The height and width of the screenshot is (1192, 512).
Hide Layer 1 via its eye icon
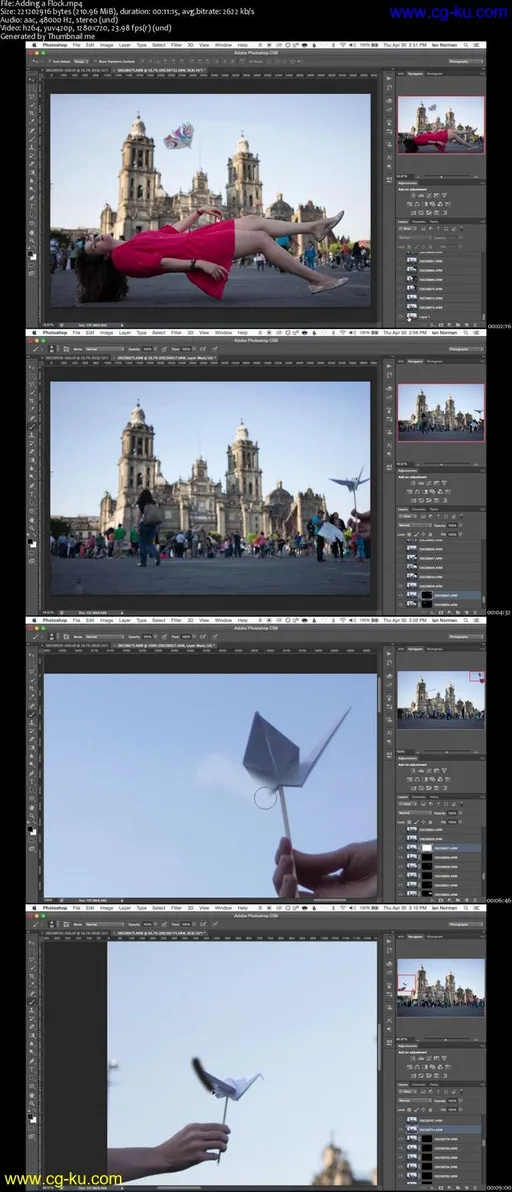click(400, 316)
